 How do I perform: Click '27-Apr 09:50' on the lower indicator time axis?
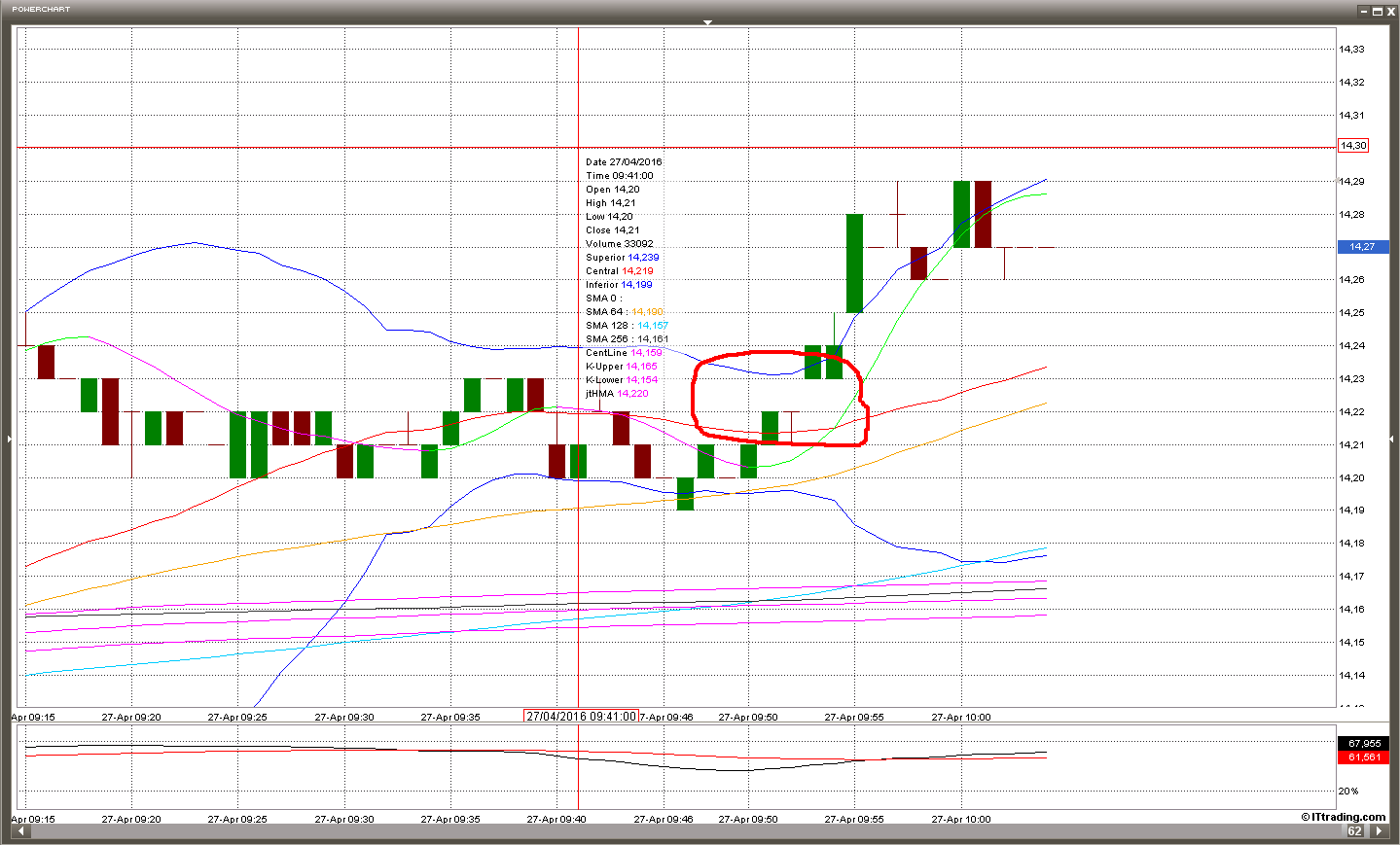(748, 819)
